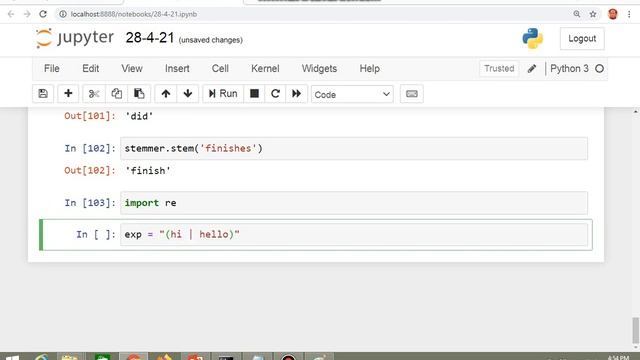Open the cell type Code dropdown
Viewport: 640px width, 360px height.
352,95
